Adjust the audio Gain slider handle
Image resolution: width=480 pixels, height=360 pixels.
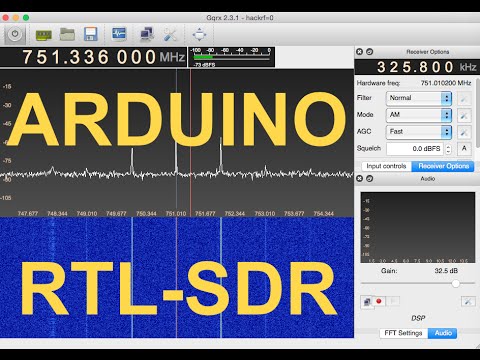pyautogui.click(x=456, y=283)
